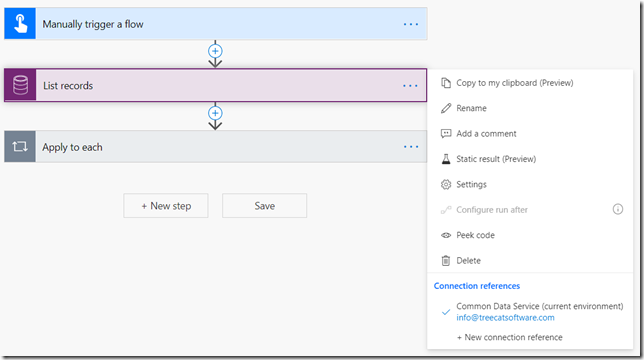
Task: Click the Manually trigger a flow hand icon
Action: tap(20, 24)
